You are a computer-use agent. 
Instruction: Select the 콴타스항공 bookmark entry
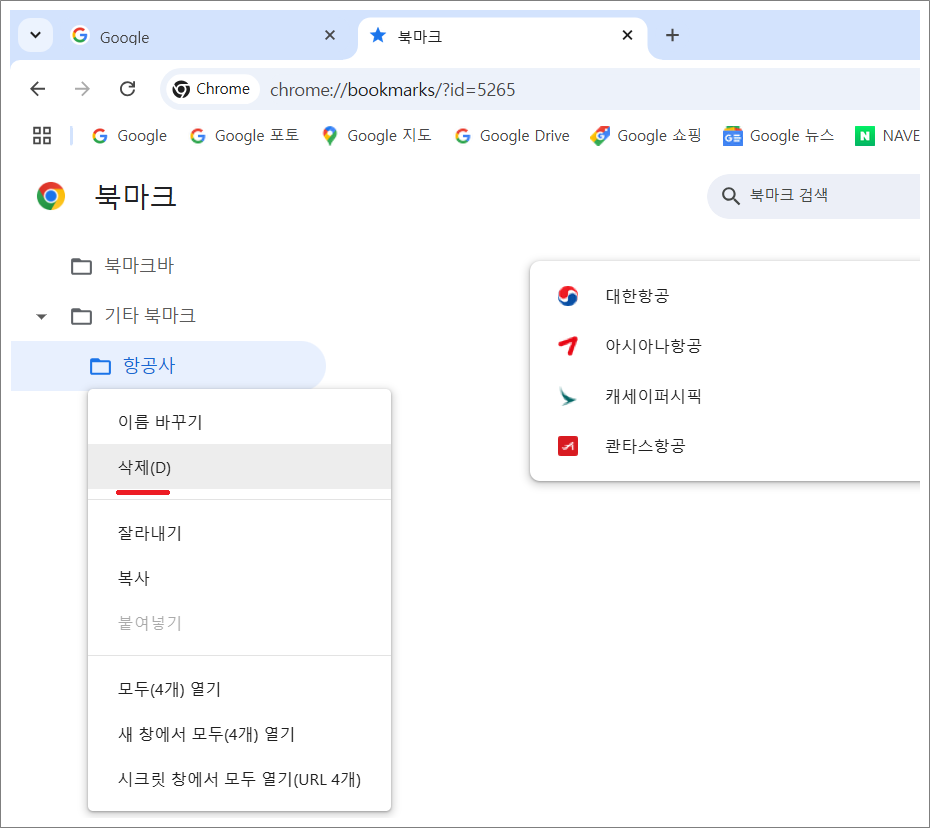click(727, 445)
